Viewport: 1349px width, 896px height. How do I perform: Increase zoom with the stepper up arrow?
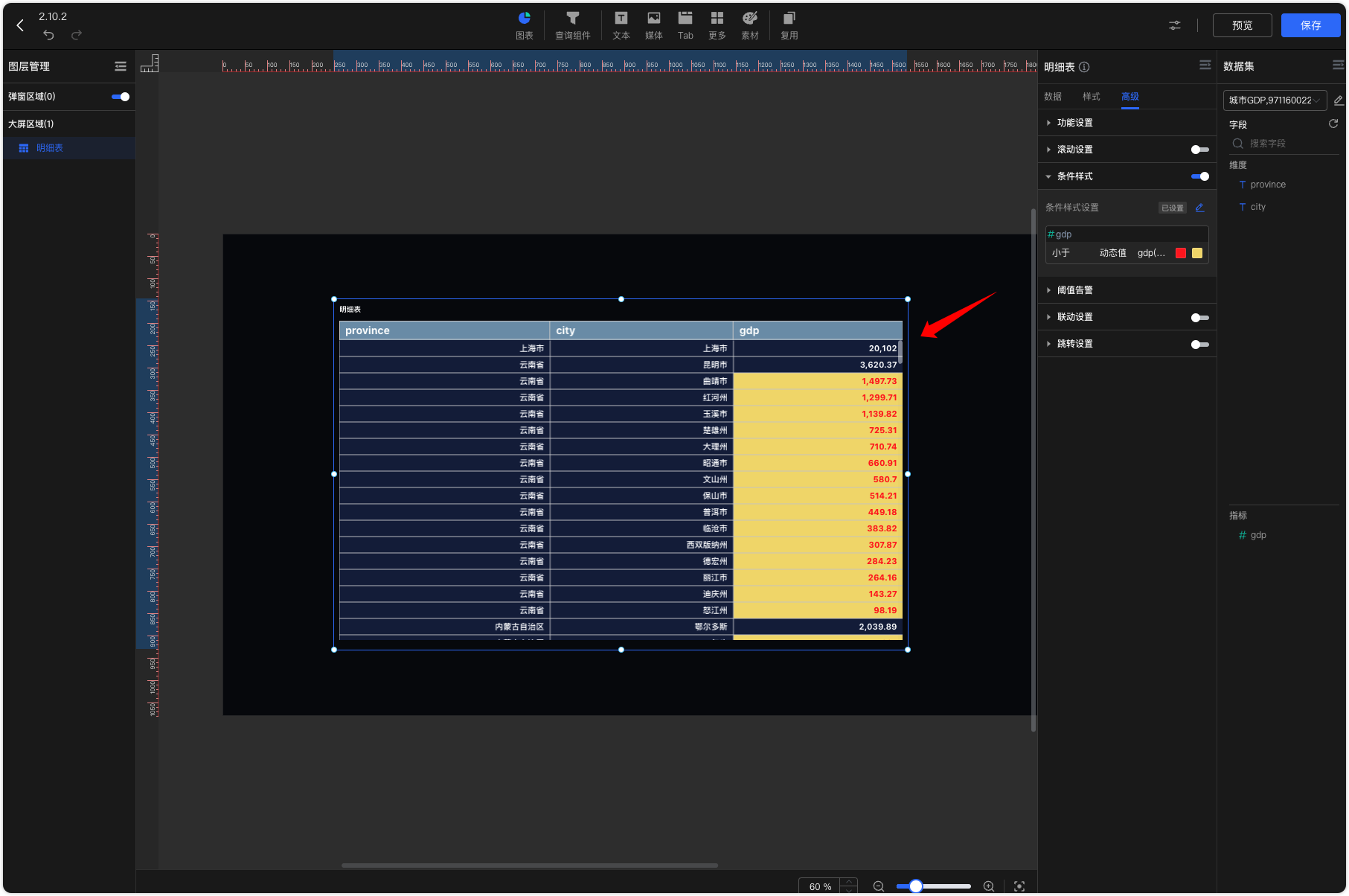(849, 882)
